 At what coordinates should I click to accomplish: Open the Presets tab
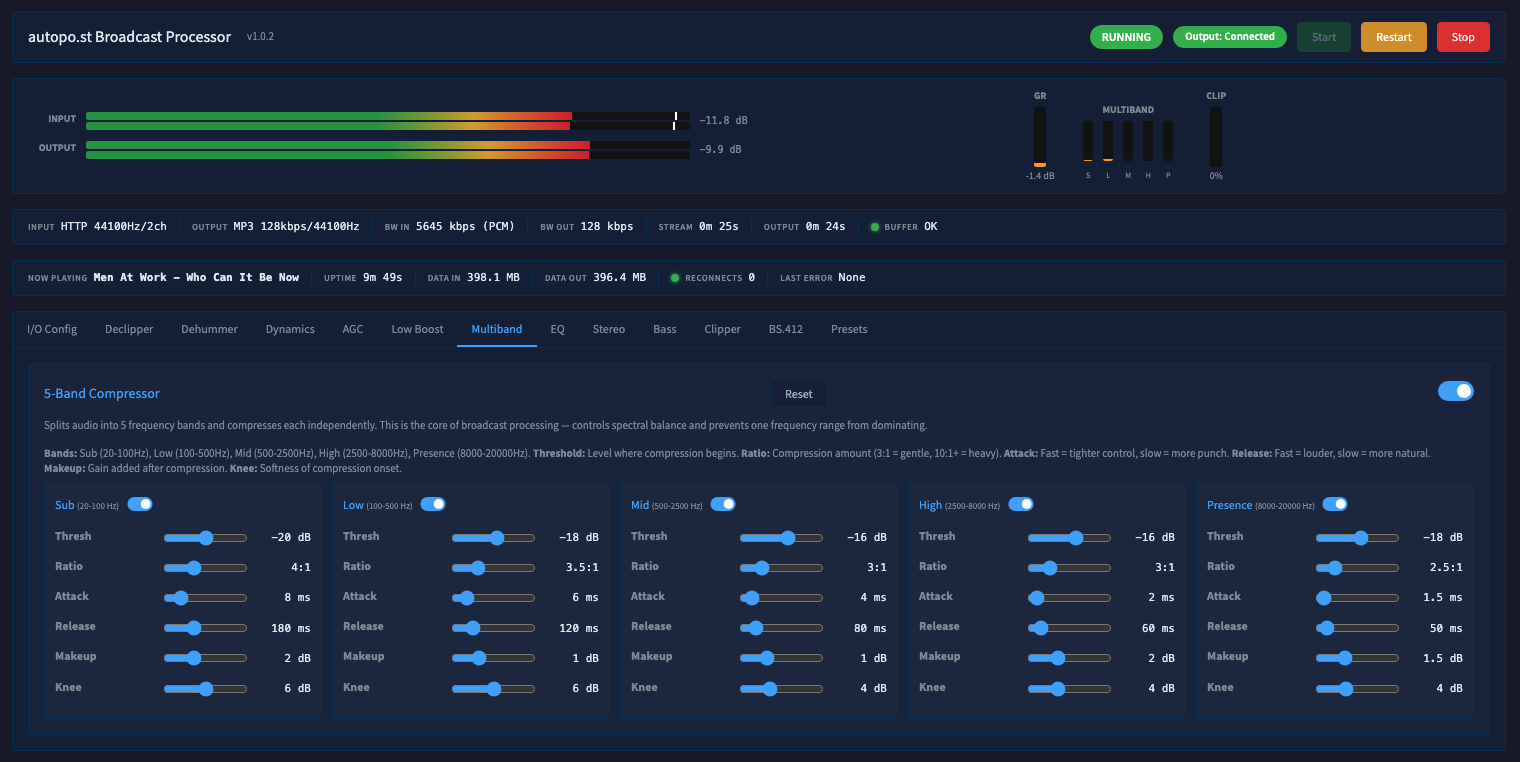coord(849,329)
